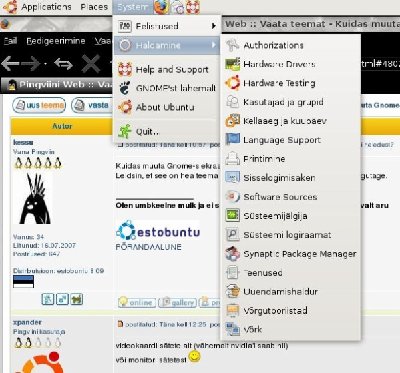Expand the Eelistused submenu arrow
Viewport: 400px width, 373px height.
click(214, 26)
